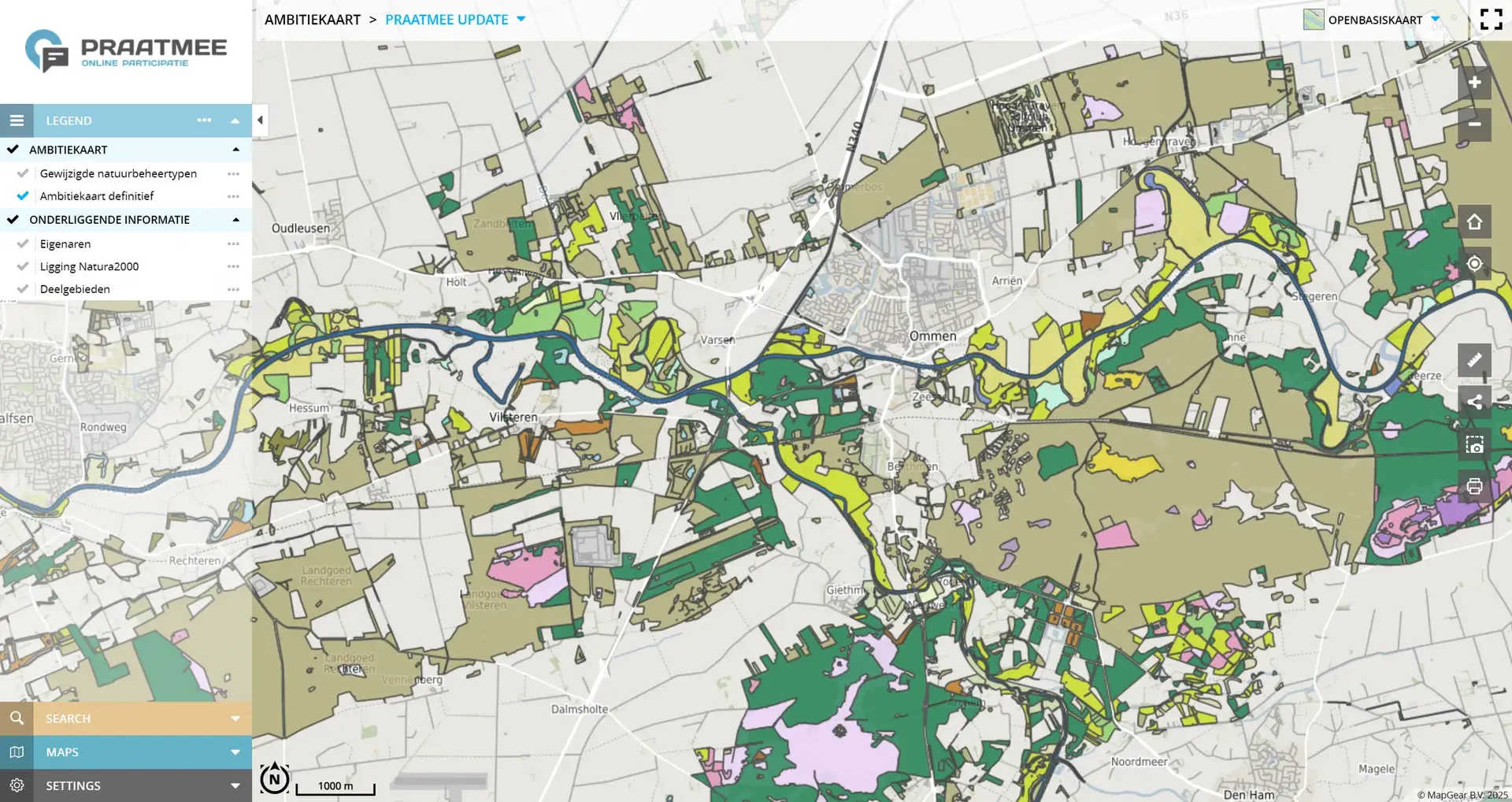Activate the geolocate (my location) icon
1512x802 pixels.
click(x=1474, y=264)
